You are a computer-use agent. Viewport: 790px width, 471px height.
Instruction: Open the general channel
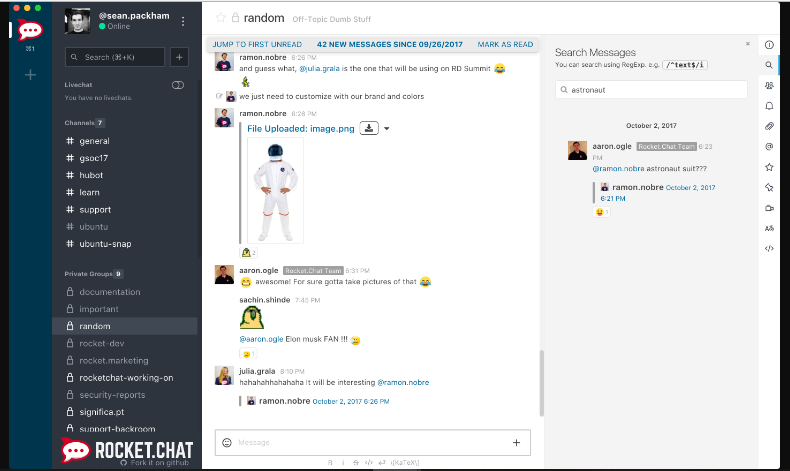pos(94,141)
